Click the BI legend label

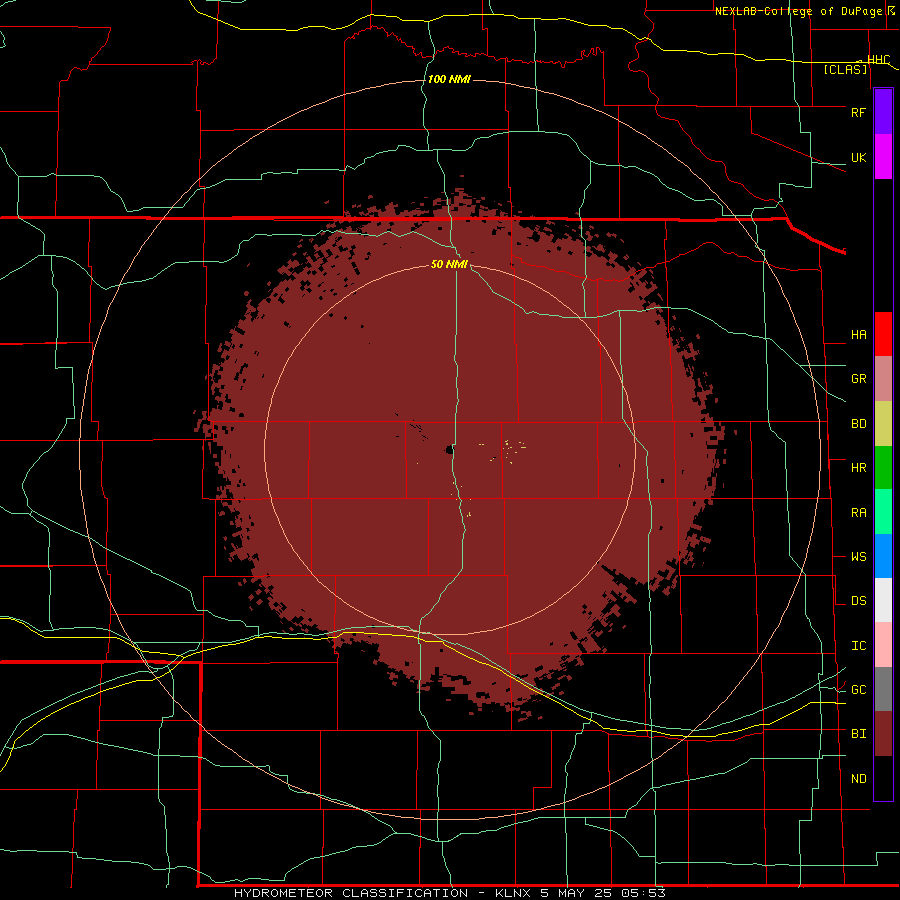(x=858, y=734)
